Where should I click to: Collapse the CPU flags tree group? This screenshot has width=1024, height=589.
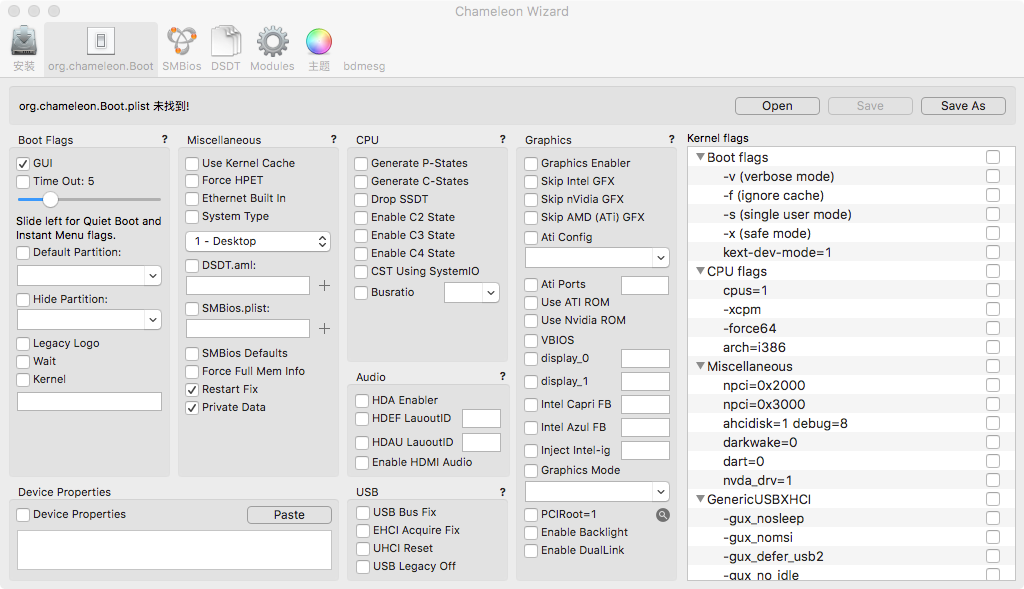pyautogui.click(x=700, y=270)
